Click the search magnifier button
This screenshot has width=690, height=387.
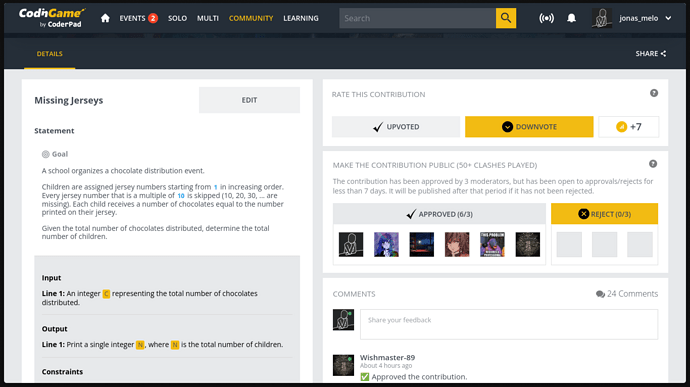click(x=506, y=18)
